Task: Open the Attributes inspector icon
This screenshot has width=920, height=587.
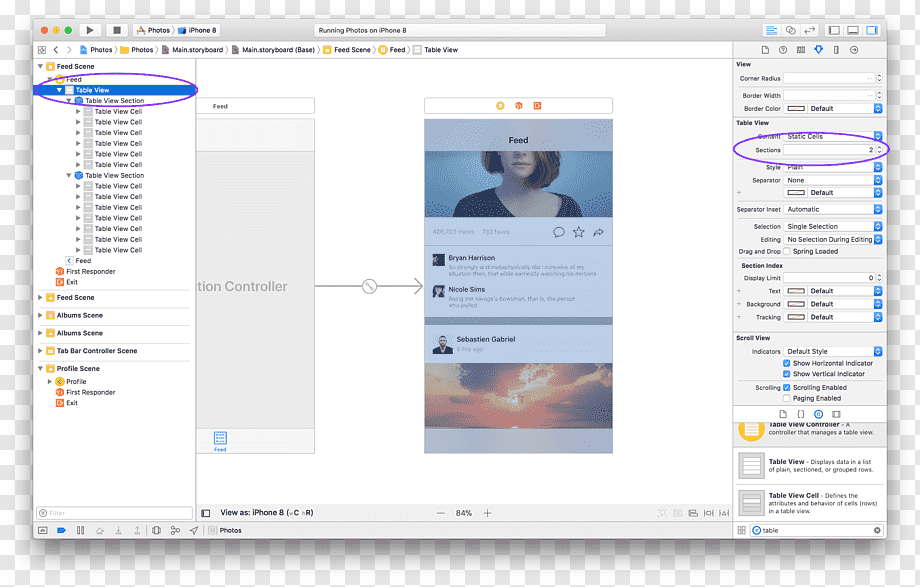Action: pos(818,50)
